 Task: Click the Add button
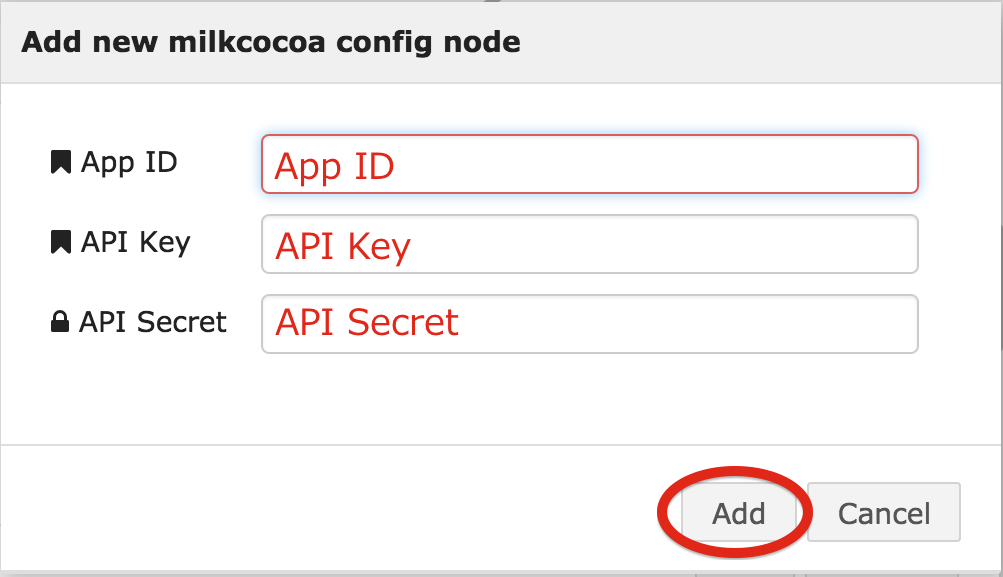coord(739,512)
